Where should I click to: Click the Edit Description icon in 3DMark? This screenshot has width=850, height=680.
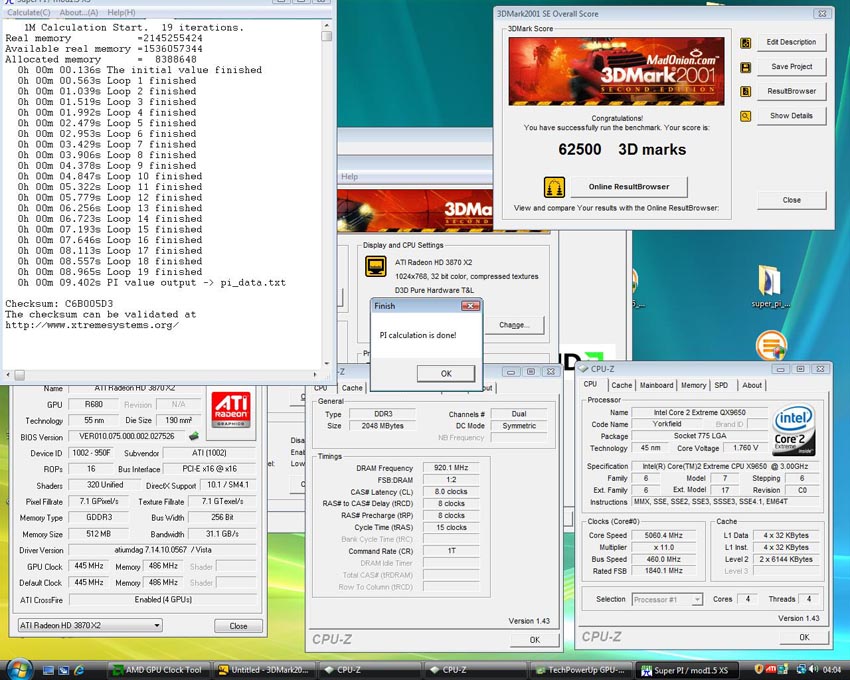click(745, 43)
